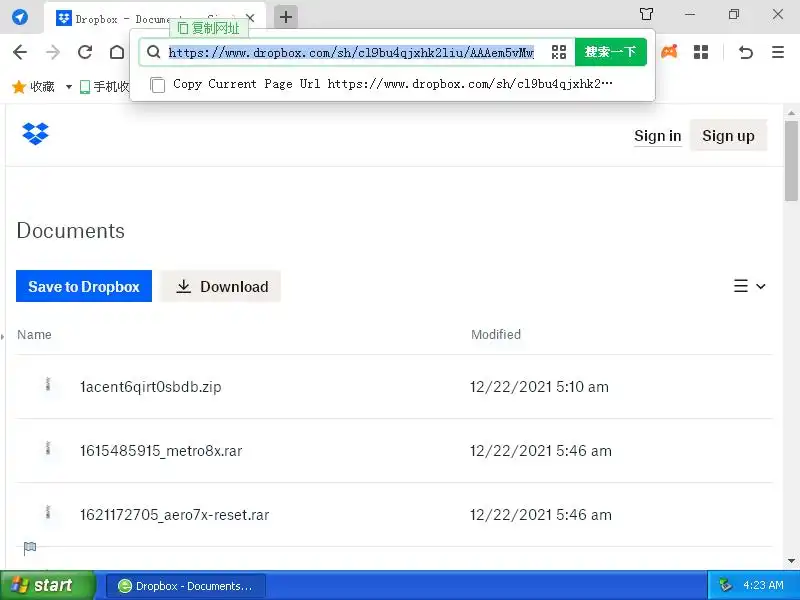Click the Dropbox logo on the page
The image size is (800, 600).
click(35, 134)
